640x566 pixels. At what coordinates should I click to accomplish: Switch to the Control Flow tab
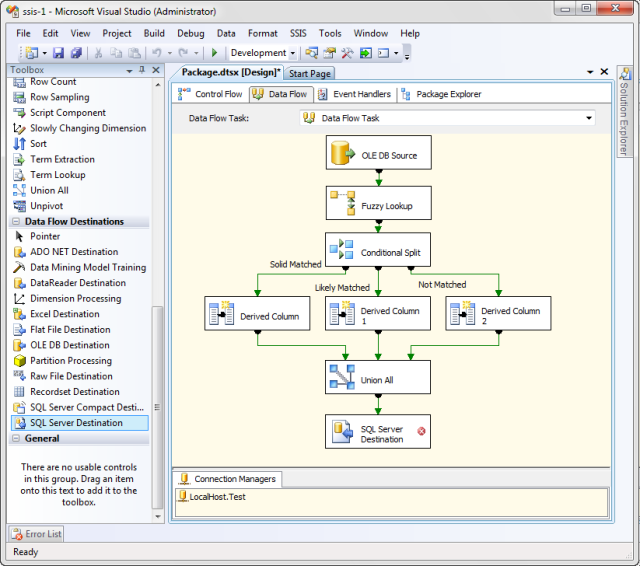click(x=210, y=94)
